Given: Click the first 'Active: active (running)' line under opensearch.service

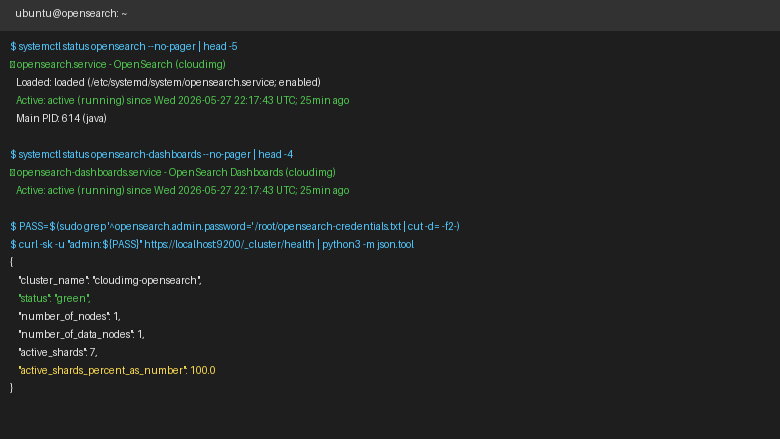Looking at the screenshot, I should [183, 100].
